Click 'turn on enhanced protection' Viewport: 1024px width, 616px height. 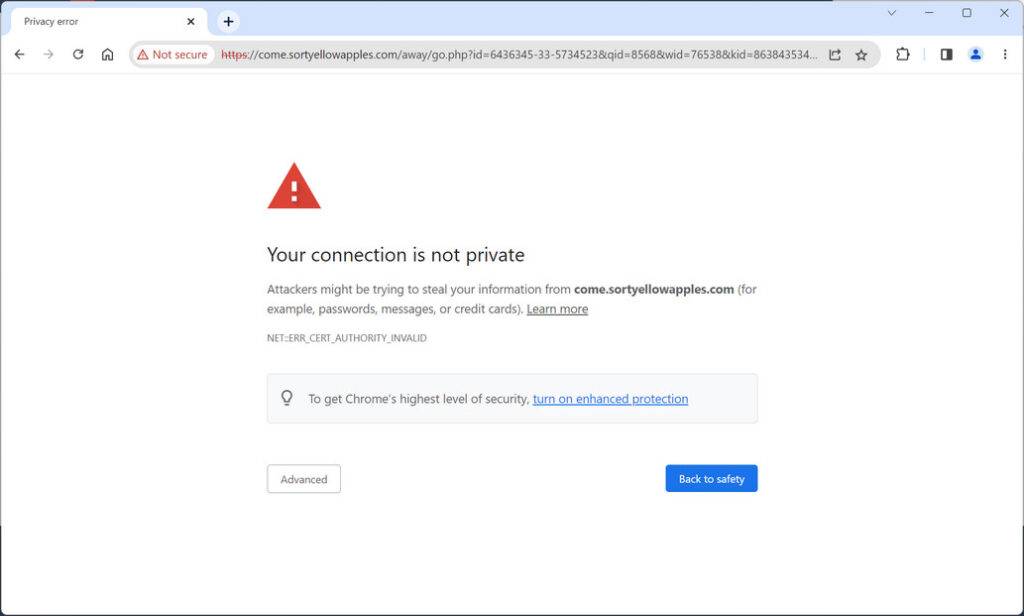[610, 398]
